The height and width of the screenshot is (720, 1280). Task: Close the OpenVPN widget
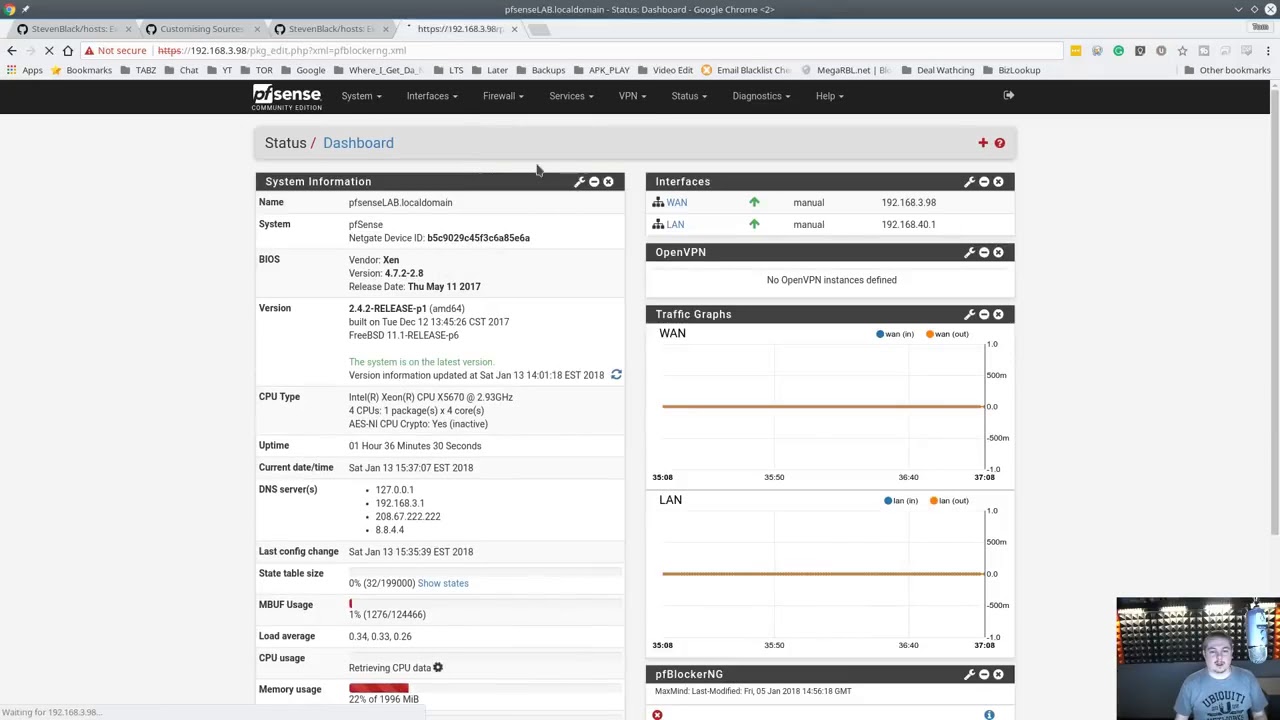(x=998, y=252)
